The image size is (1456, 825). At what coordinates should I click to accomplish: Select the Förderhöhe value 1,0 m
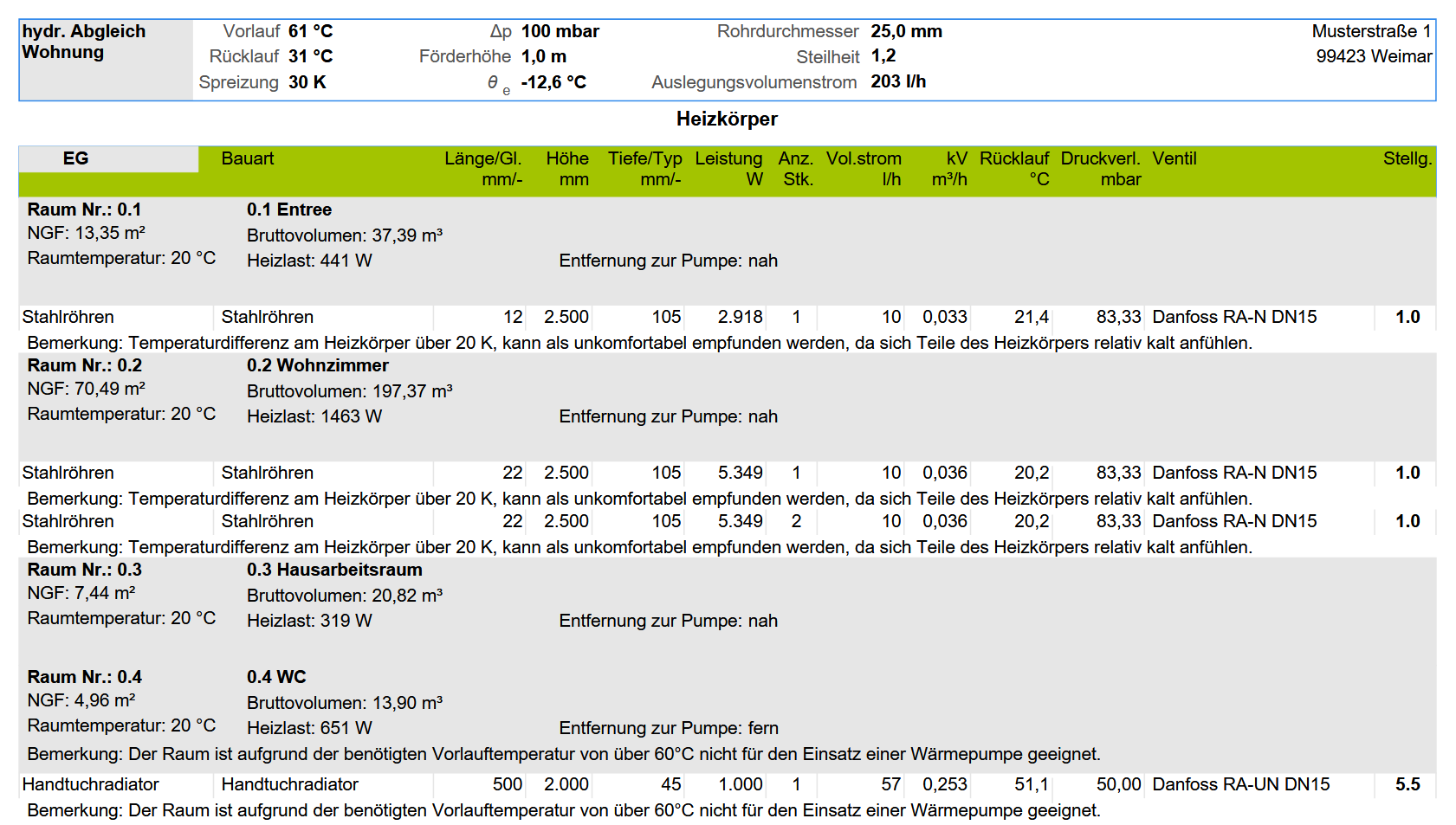click(x=543, y=56)
